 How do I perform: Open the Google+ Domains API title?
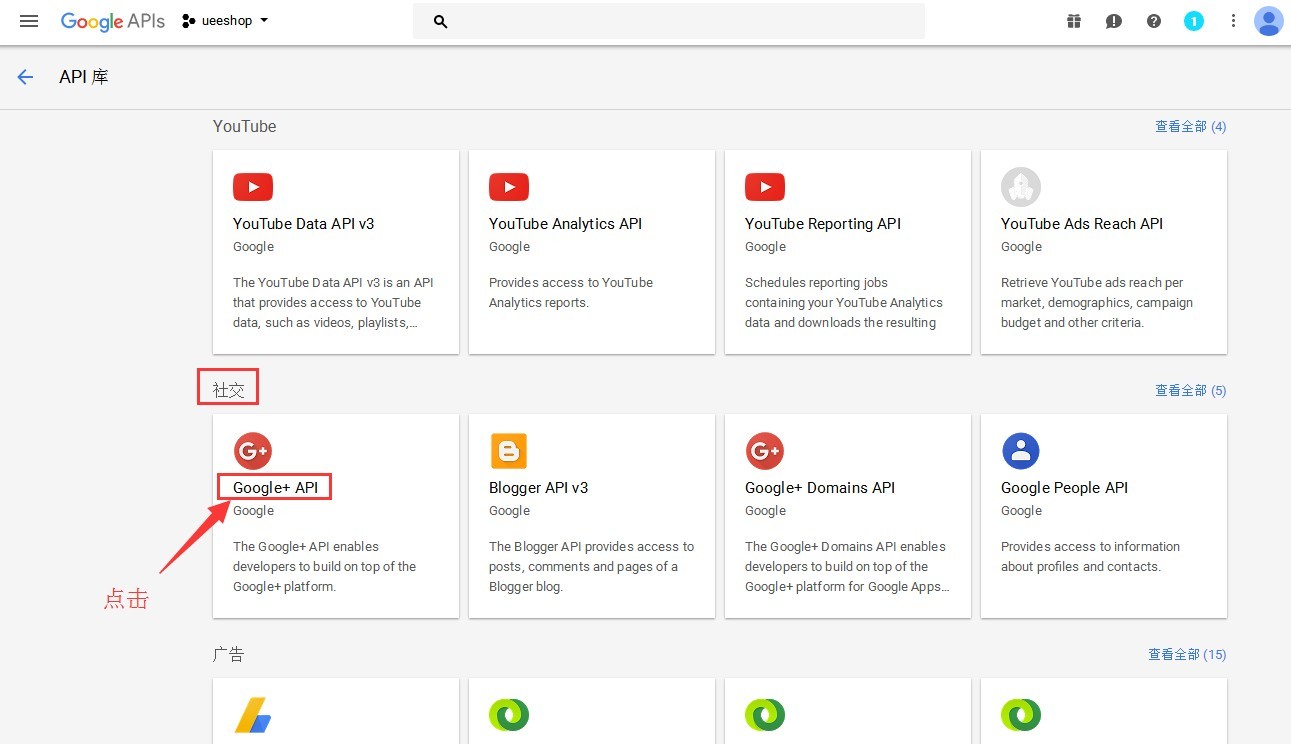820,488
